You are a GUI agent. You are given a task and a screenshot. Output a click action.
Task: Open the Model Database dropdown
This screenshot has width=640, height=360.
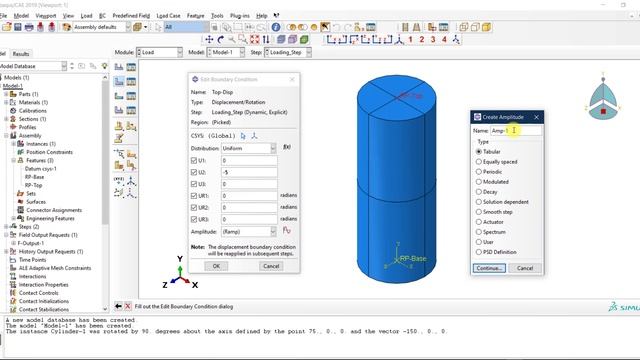33,66
